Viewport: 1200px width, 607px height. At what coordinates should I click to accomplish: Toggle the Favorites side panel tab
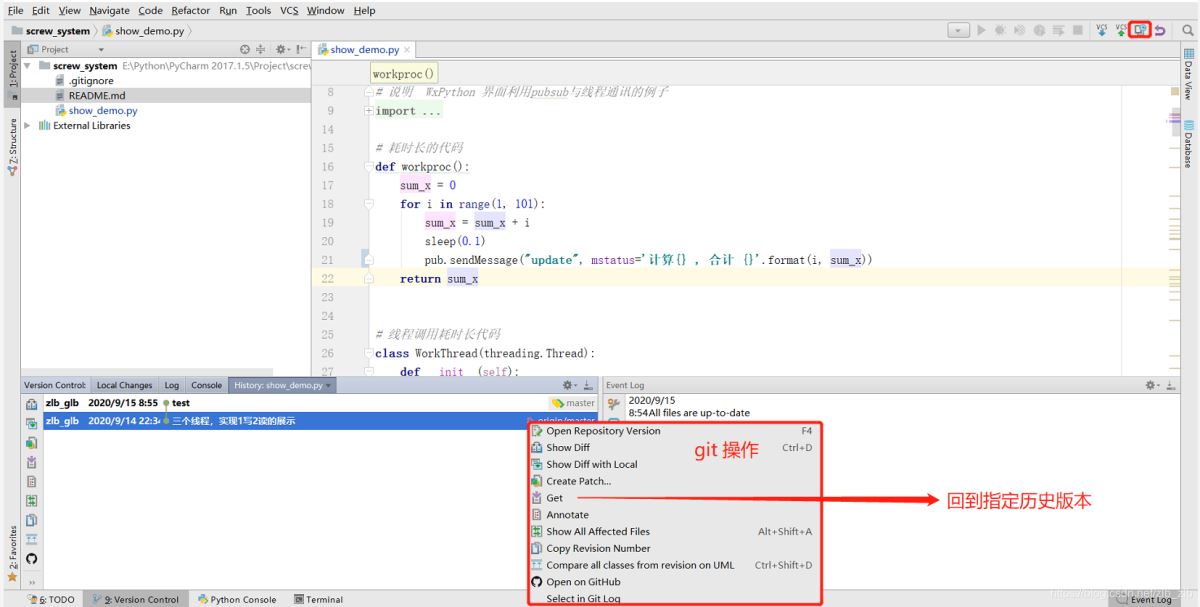point(12,556)
